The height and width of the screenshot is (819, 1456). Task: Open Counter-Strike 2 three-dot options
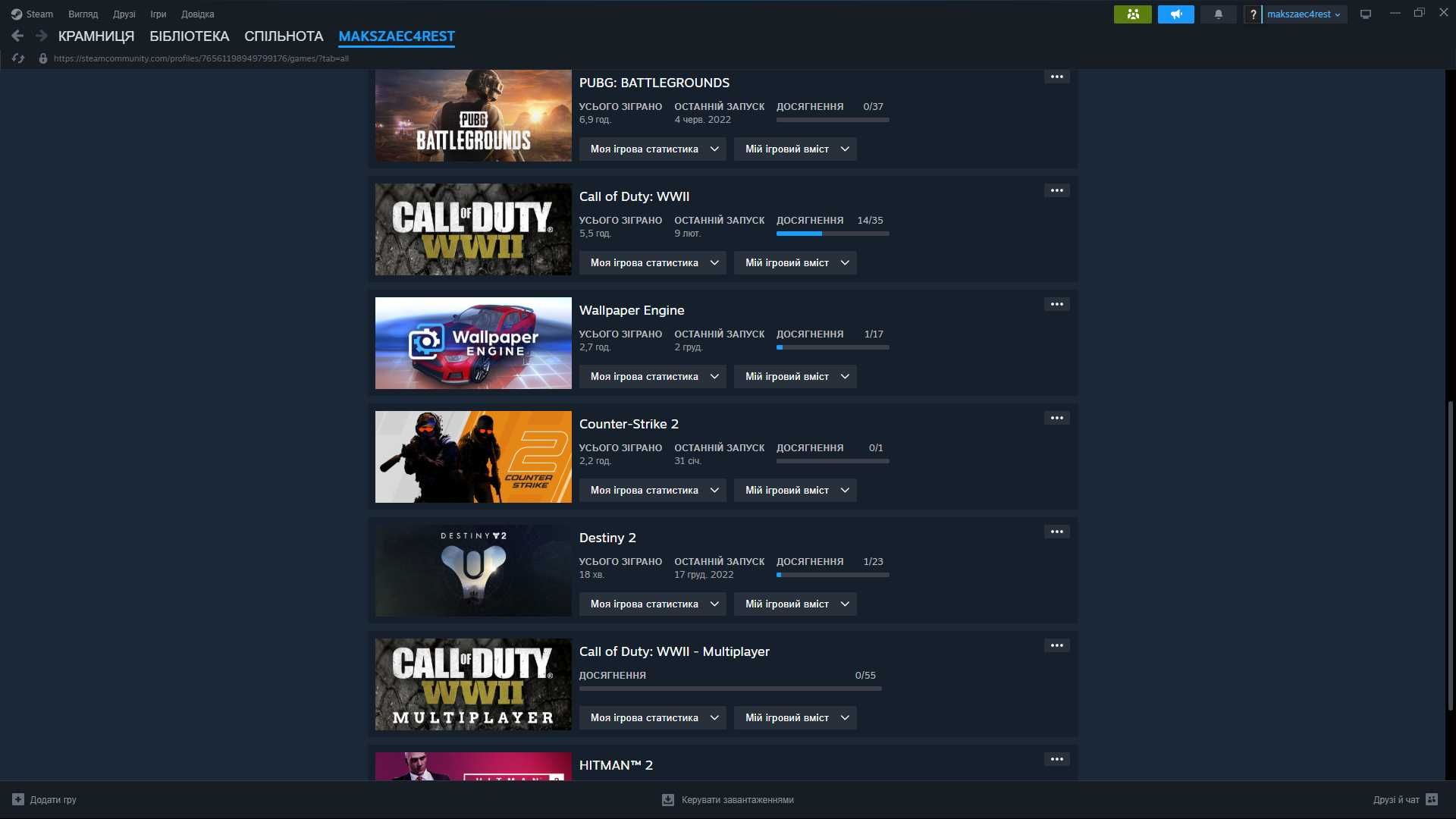pyautogui.click(x=1057, y=418)
